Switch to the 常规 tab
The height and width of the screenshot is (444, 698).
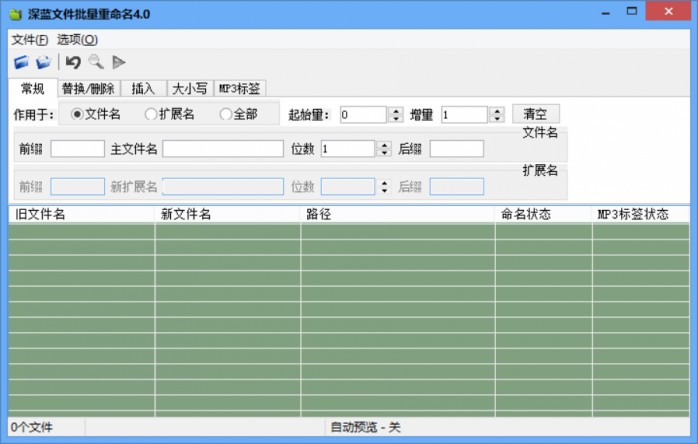pyautogui.click(x=33, y=89)
